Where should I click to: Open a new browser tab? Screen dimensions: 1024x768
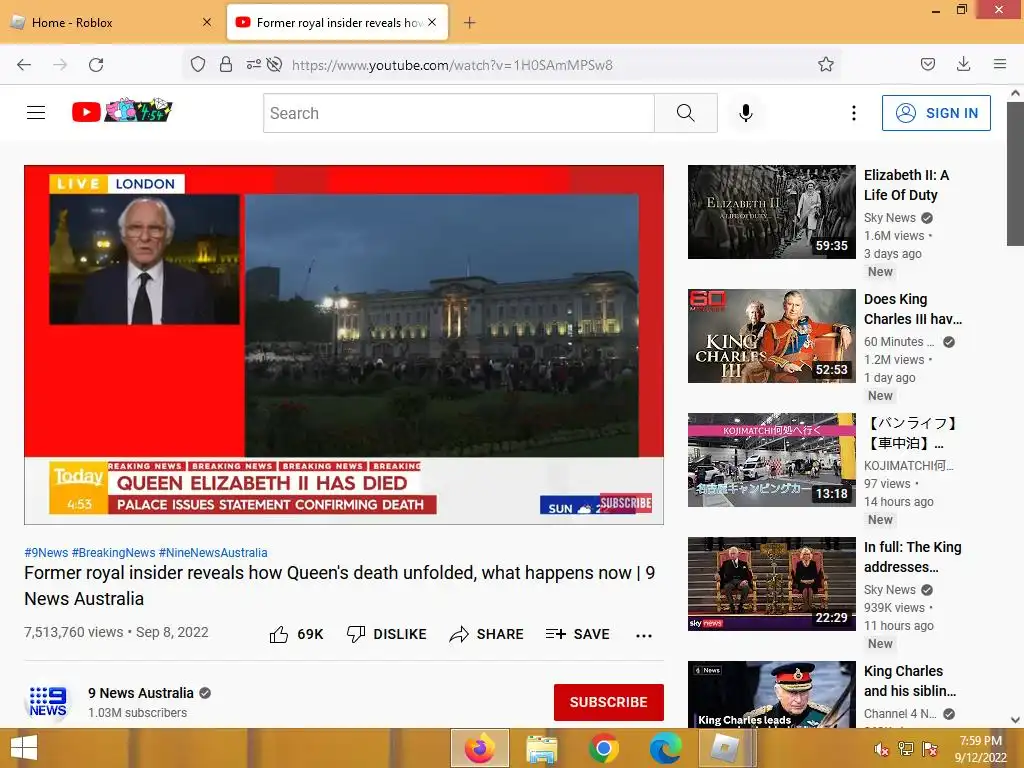click(x=470, y=22)
